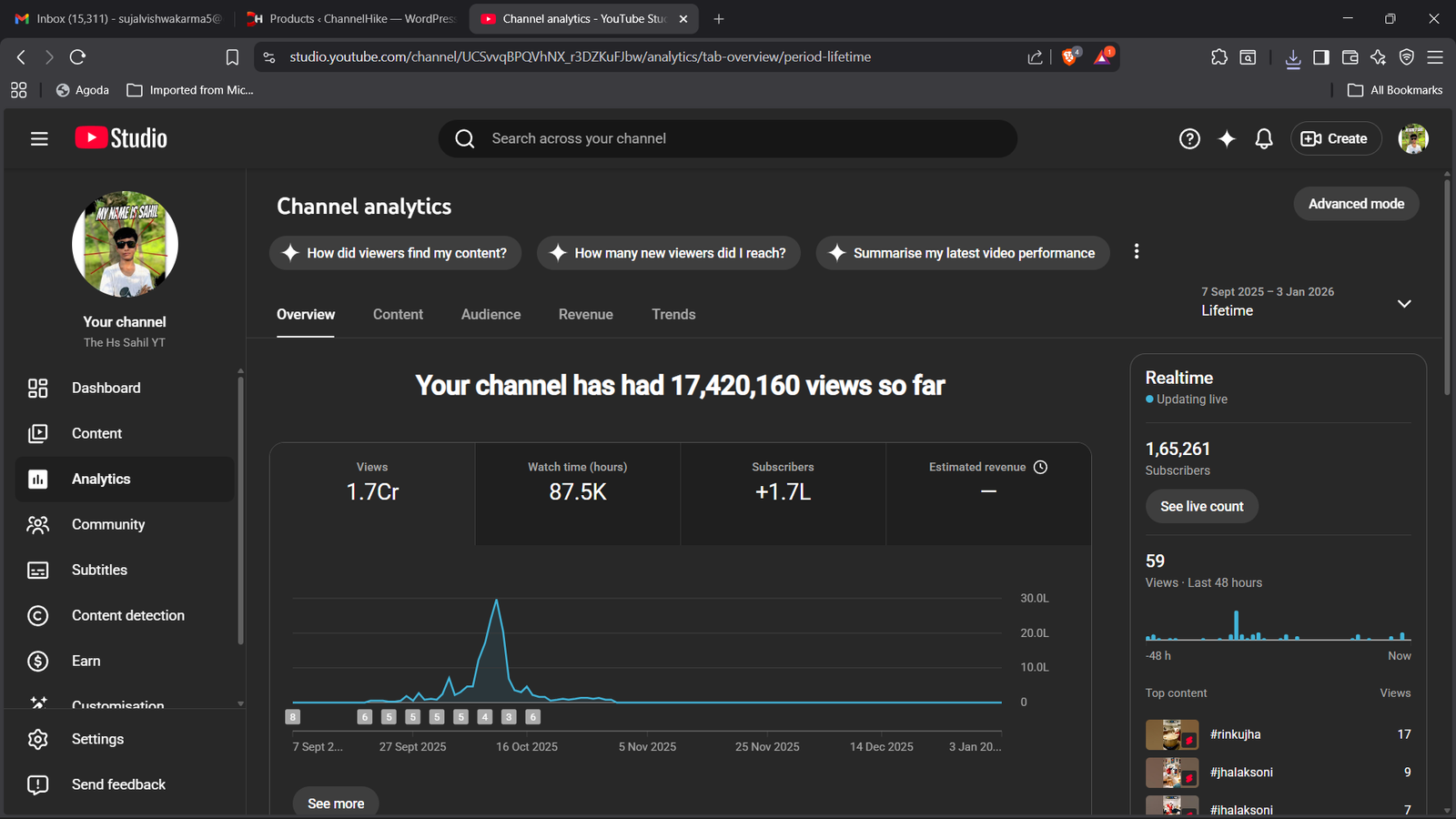Click the first video marker labeled 8 on timeline
Viewport: 1456px width, 819px height.
[x=292, y=717]
